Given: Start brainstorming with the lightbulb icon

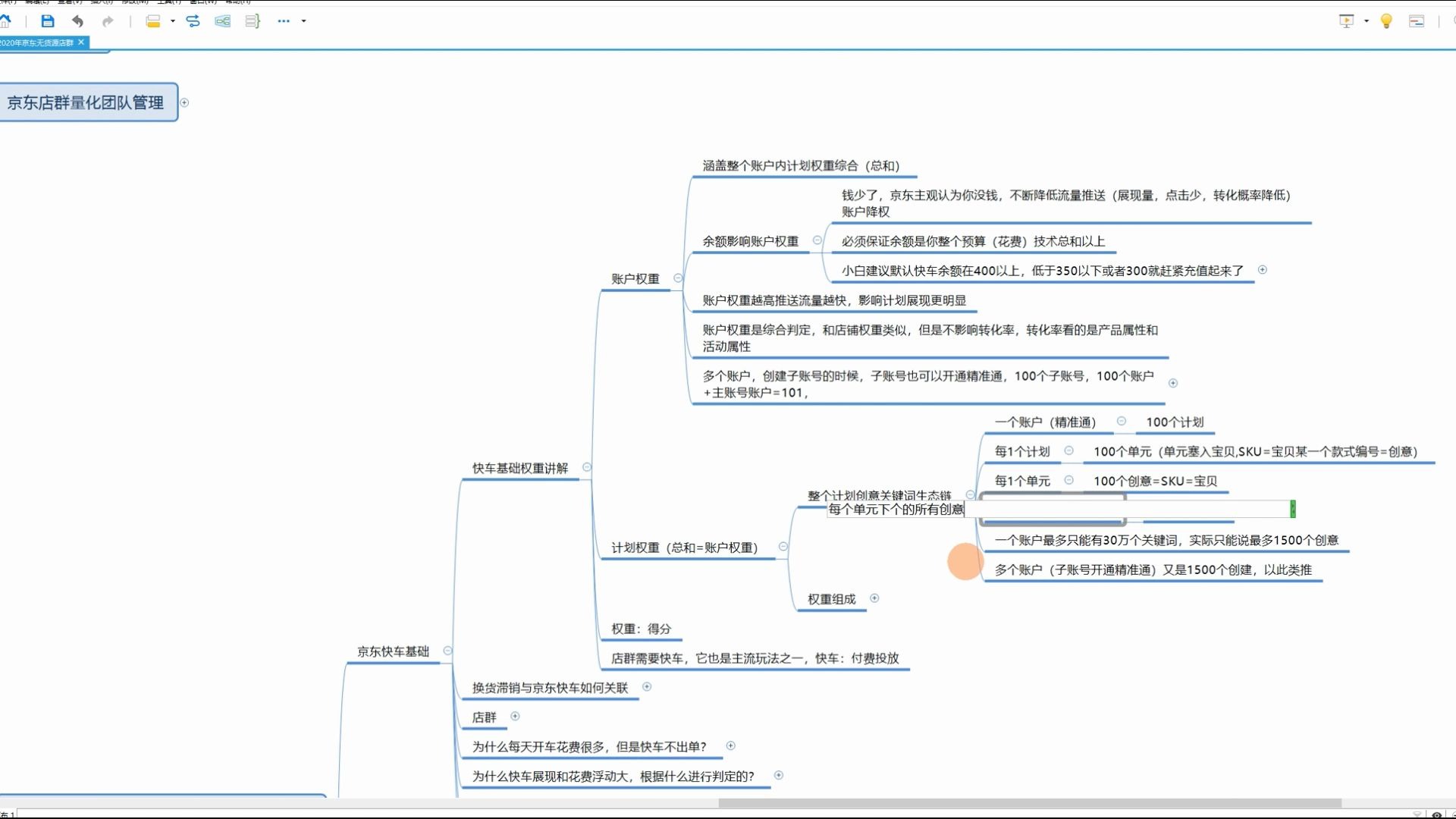Looking at the screenshot, I should point(1386,21).
